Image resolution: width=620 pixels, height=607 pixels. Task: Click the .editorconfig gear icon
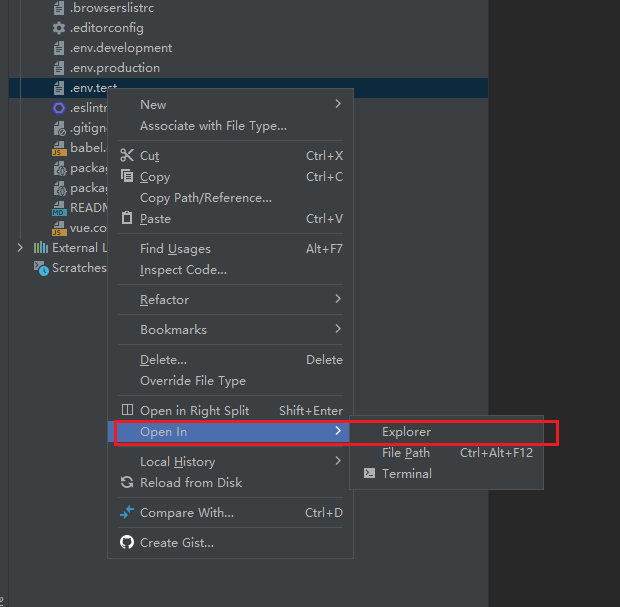(x=59, y=28)
